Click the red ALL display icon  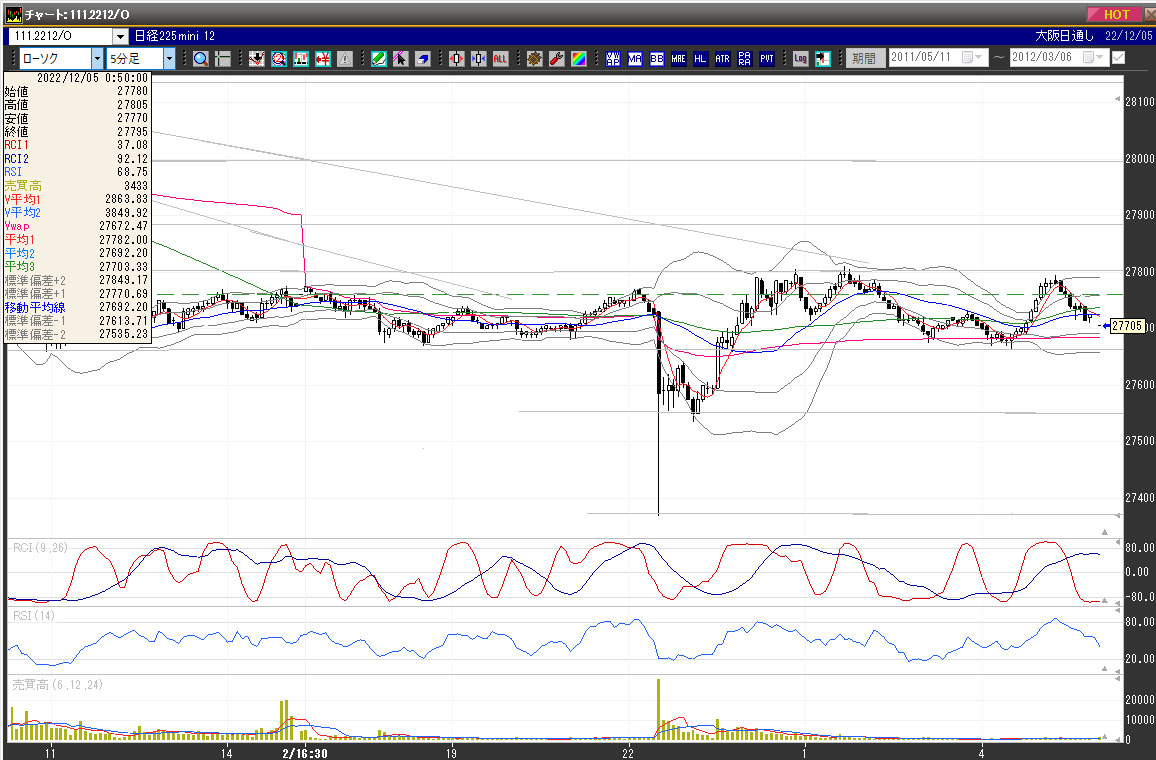click(x=501, y=59)
